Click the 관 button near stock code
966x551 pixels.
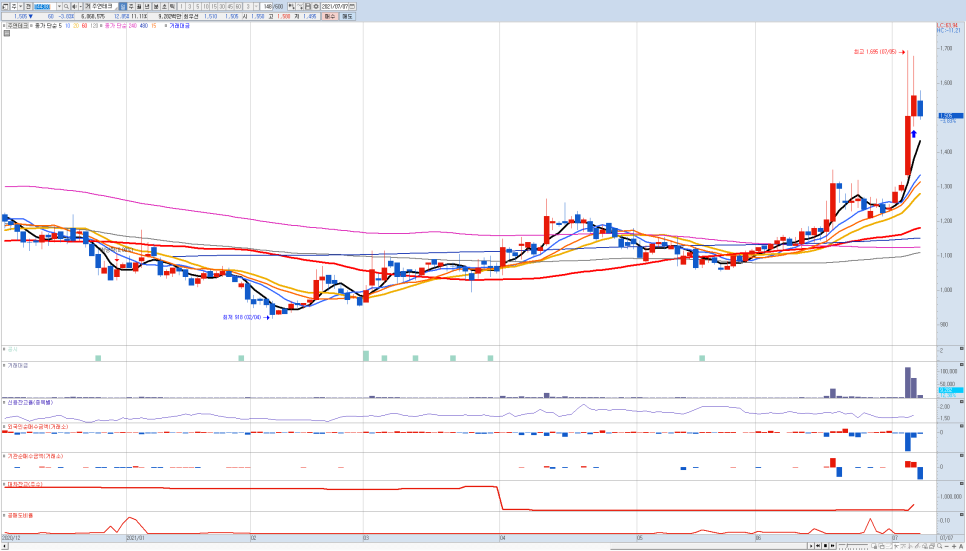click(28, 6)
